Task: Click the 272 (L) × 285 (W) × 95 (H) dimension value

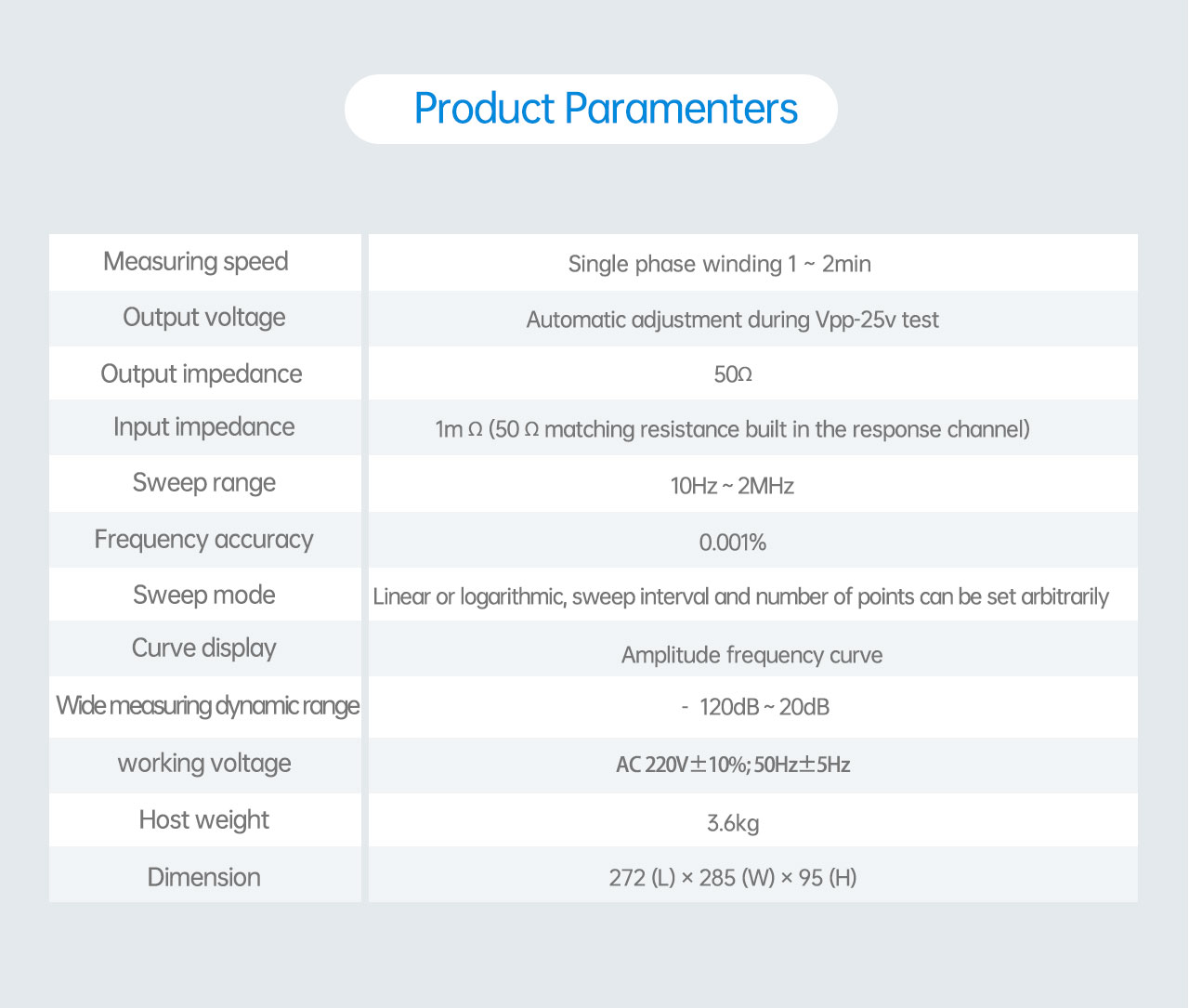Action: pyautogui.click(x=733, y=878)
